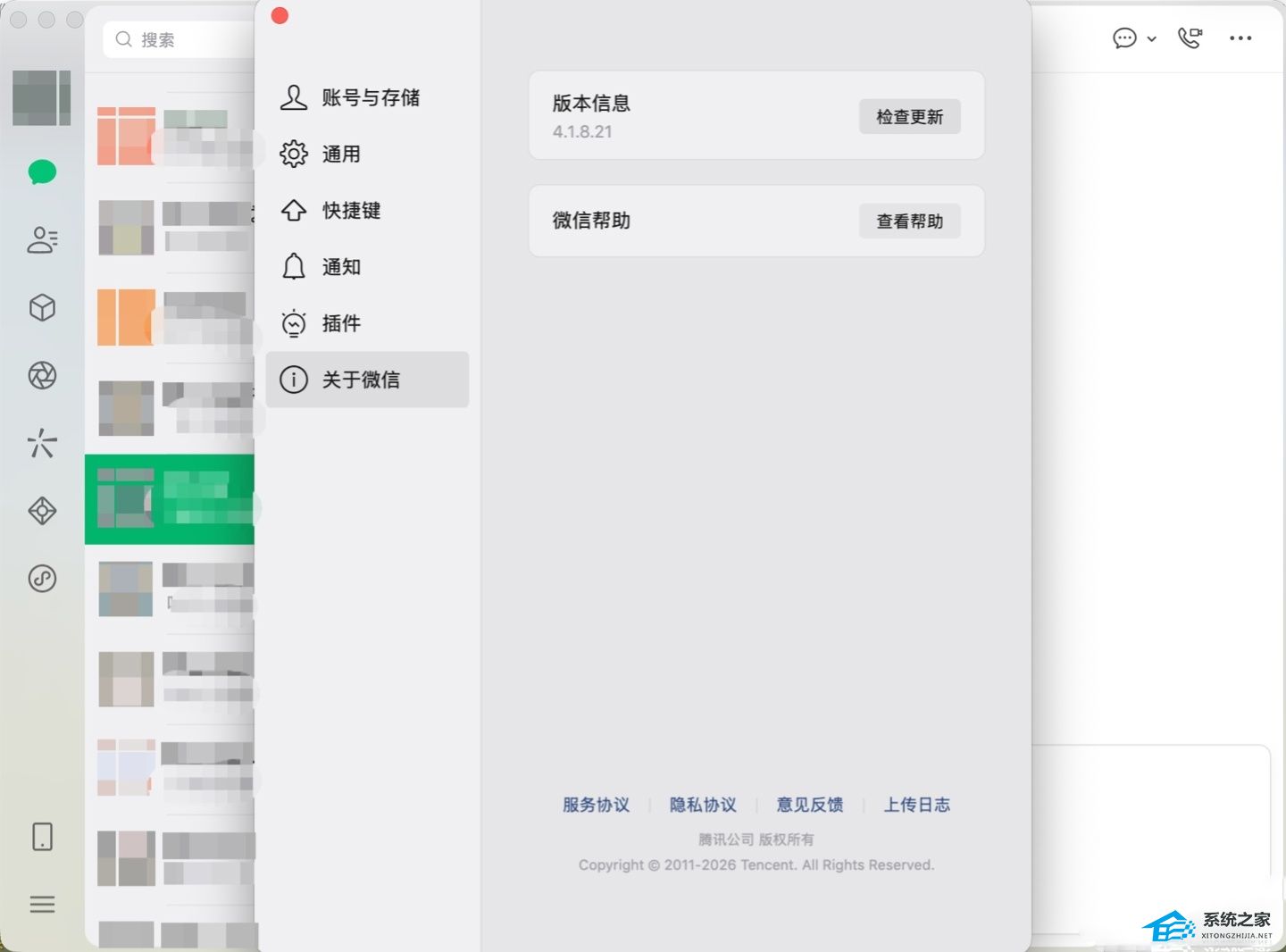Image resolution: width=1286 pixels, height=952 pixels.
Task: Open the 意见反馈 link
Action: tap(810, 805)
